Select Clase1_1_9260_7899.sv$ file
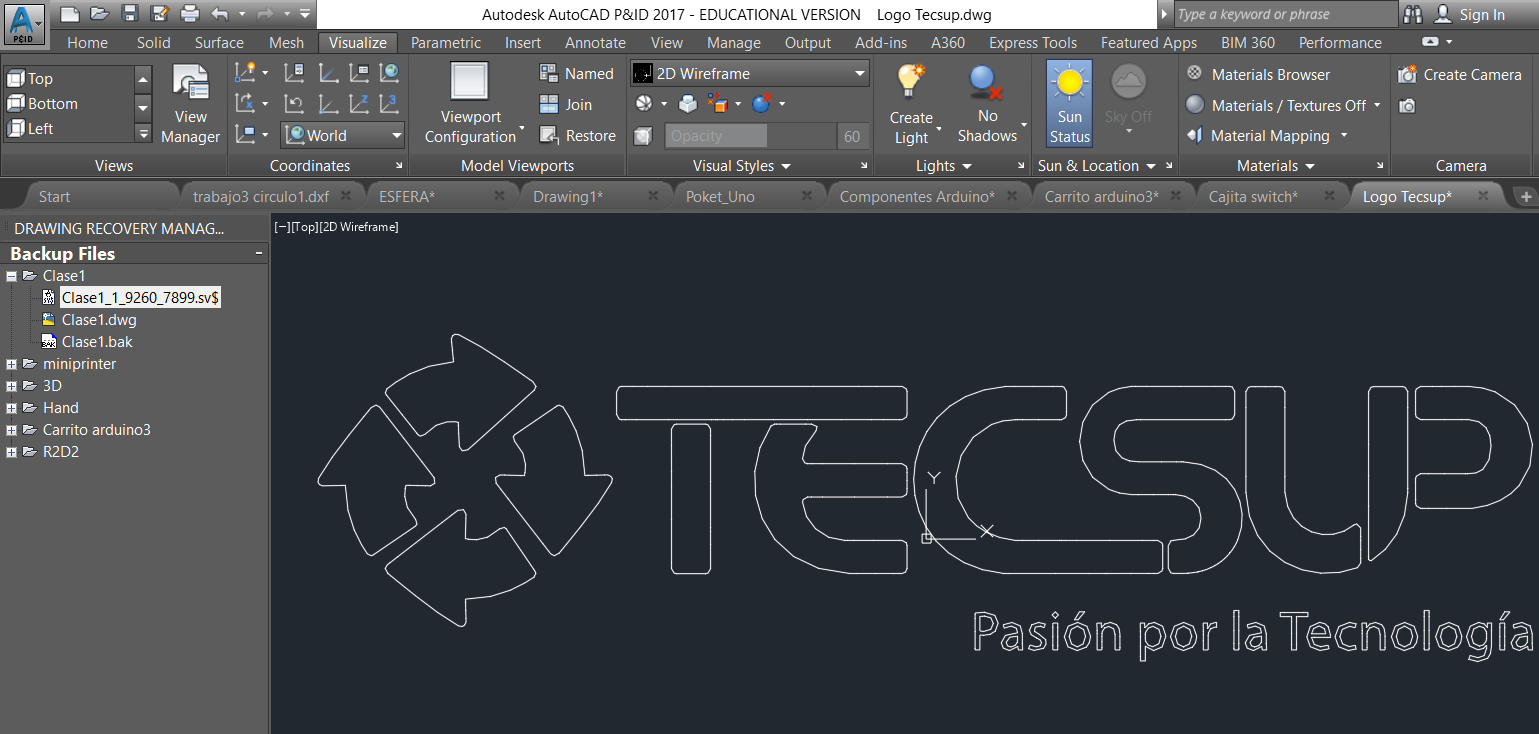Viewport: 1539px width, 734px height. [x=140, y=297]
